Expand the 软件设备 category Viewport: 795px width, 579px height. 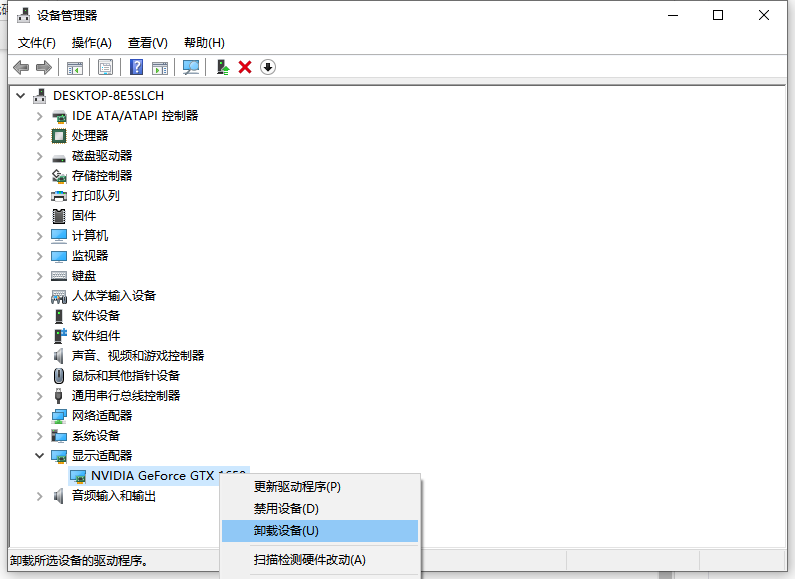(40, 316)
